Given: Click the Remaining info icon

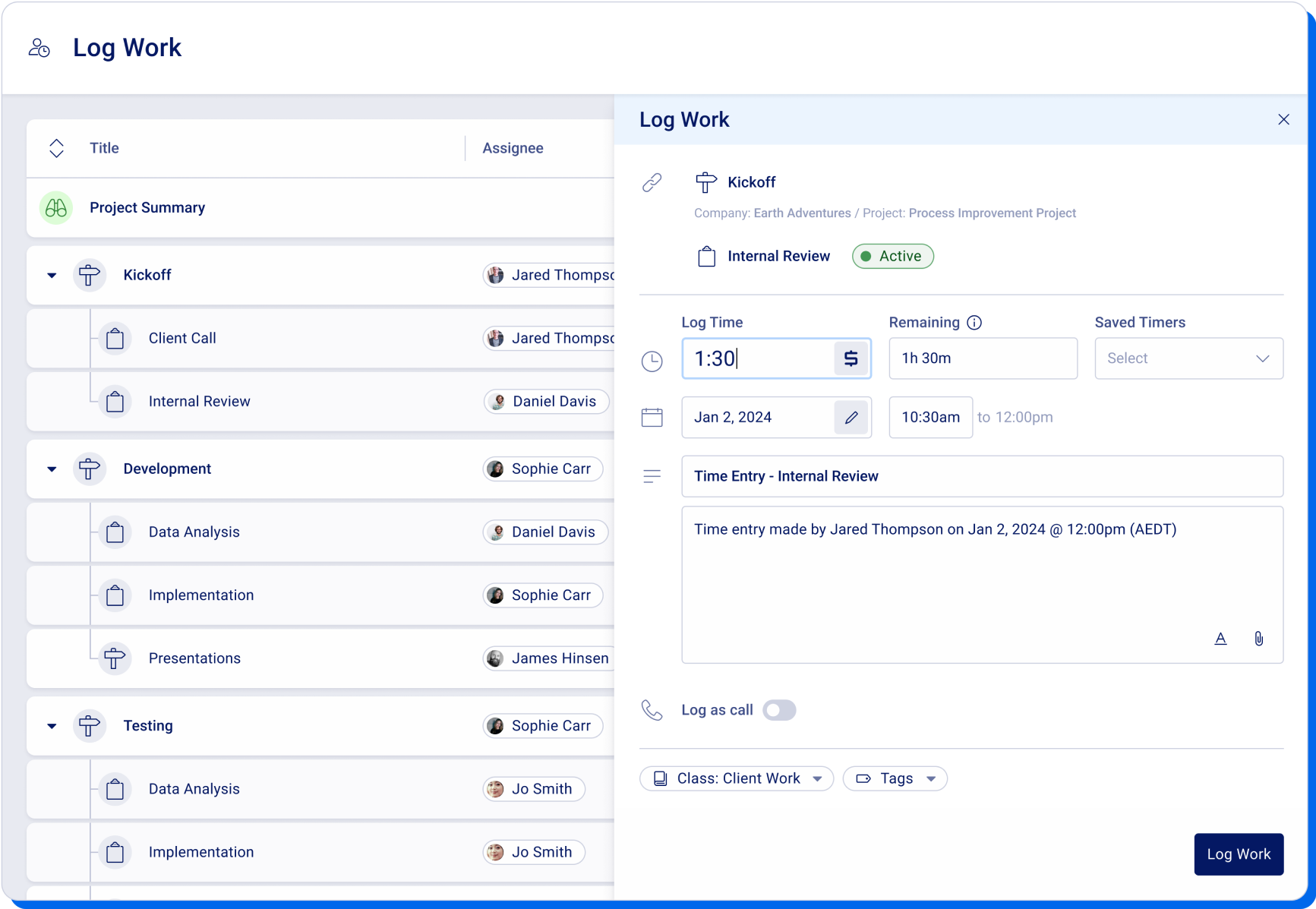Looking at the screenshot, I should coord(974,323).
